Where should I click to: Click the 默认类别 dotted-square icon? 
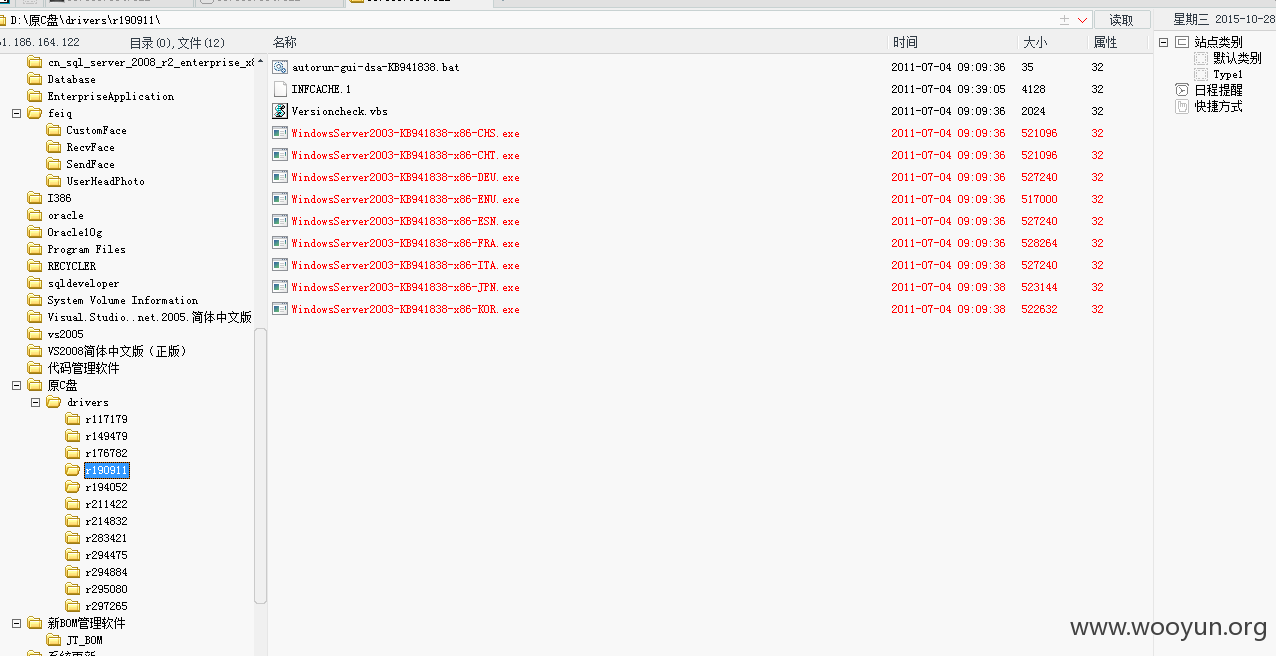pos(1201,58)
